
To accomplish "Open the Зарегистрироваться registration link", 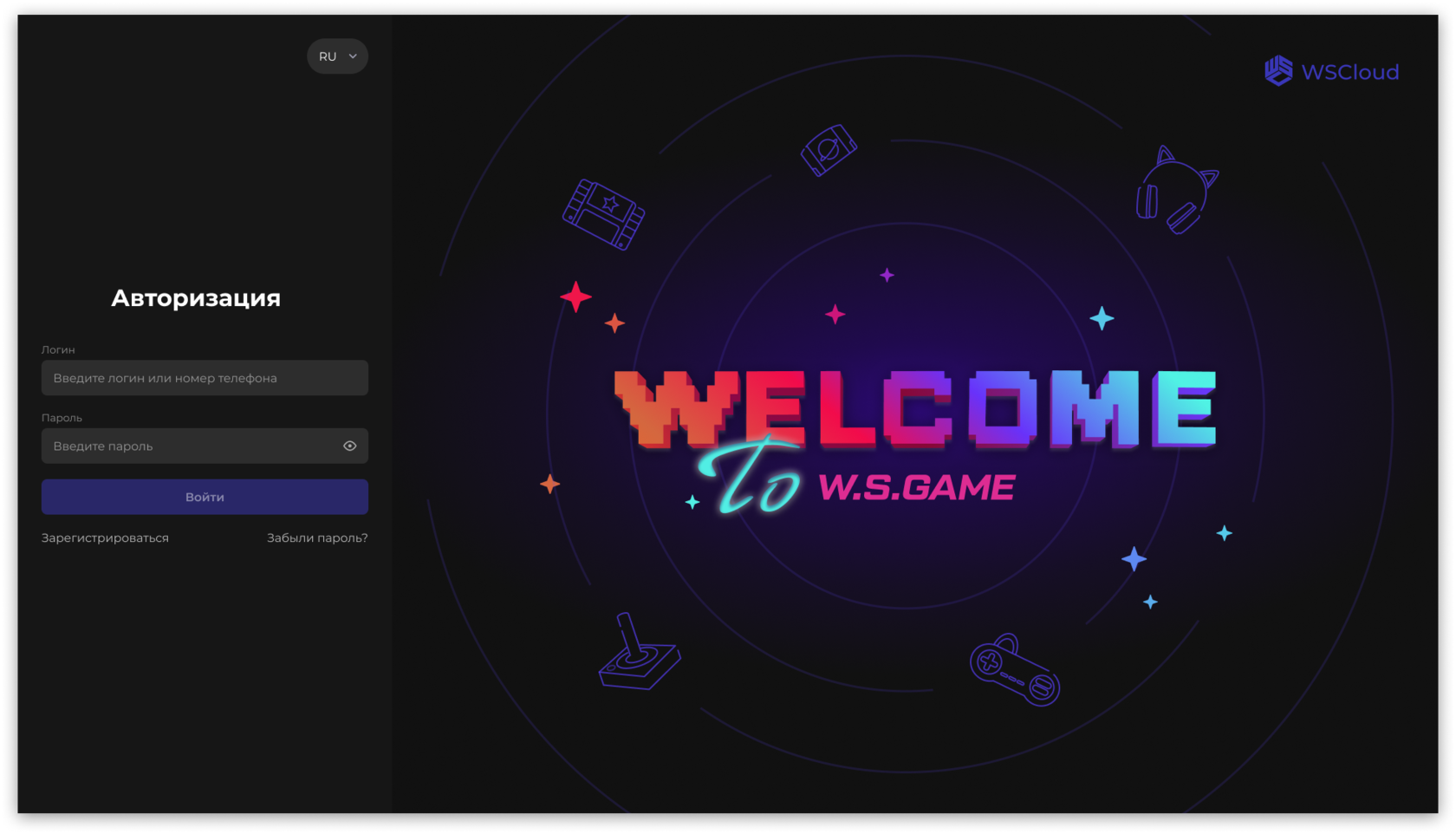I will pyautogui.click(x=105, y=538).
